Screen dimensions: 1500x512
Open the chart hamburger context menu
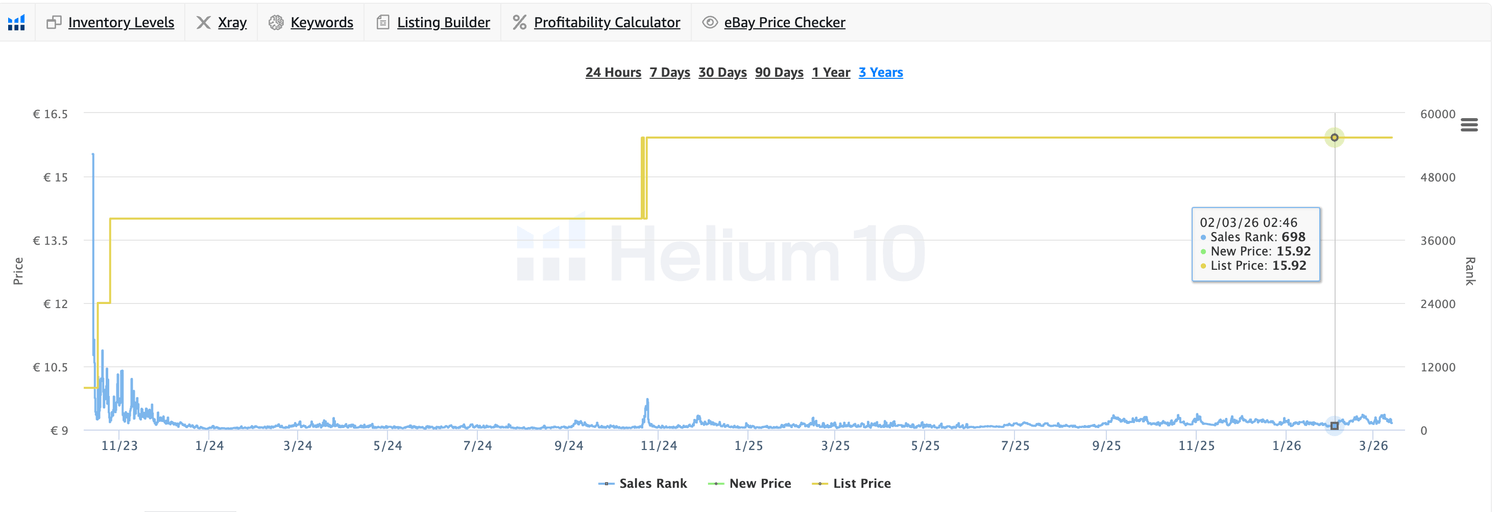1469,125
